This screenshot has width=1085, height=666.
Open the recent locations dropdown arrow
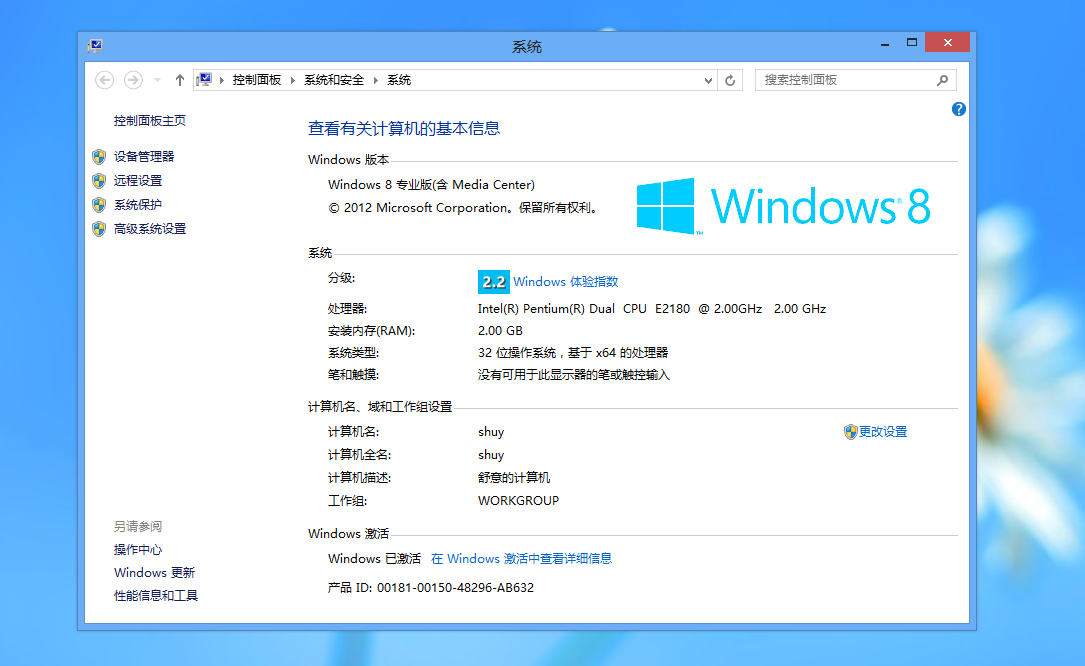click(157, 80)
